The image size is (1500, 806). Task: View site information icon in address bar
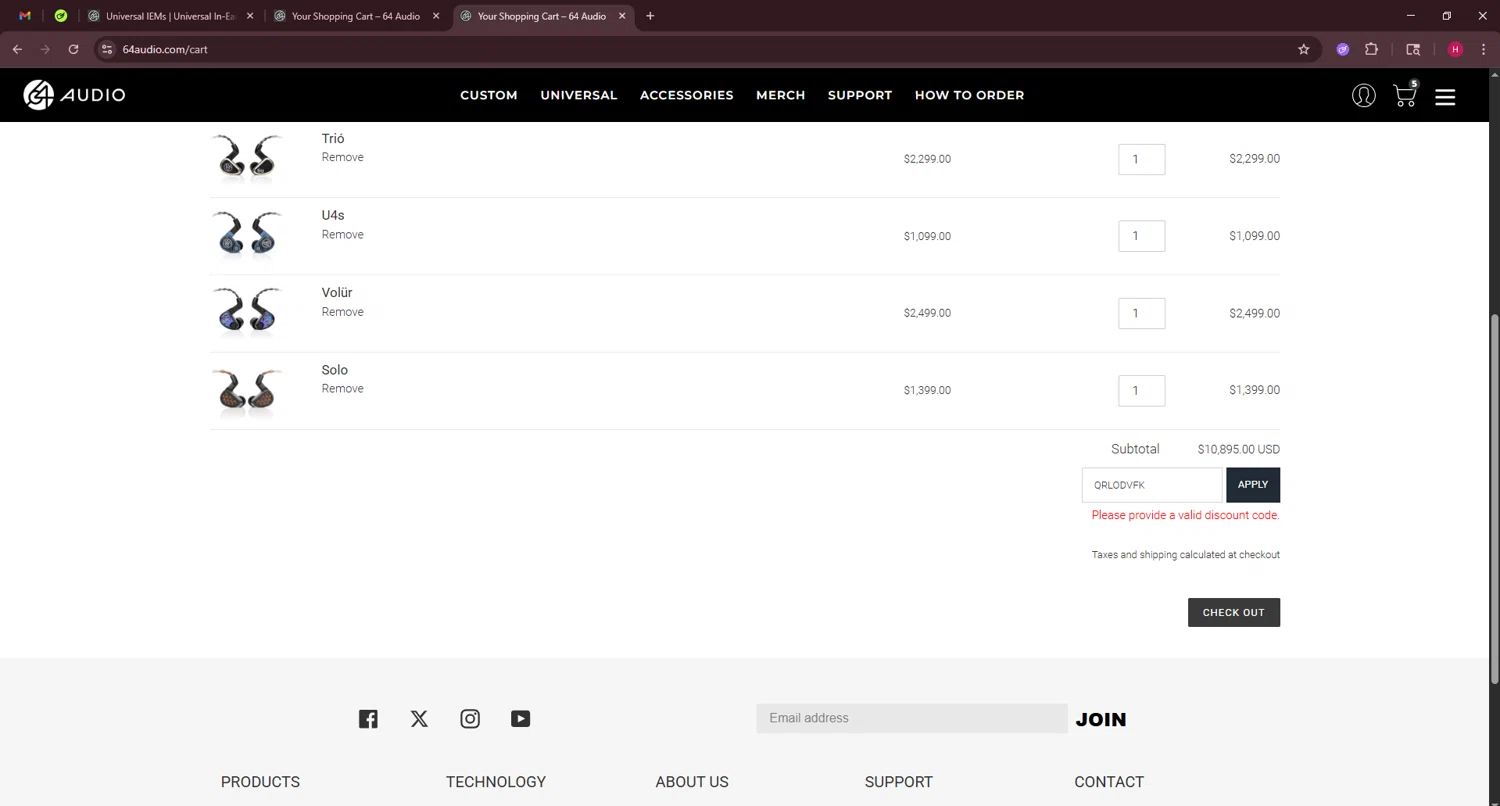point(108,49)
